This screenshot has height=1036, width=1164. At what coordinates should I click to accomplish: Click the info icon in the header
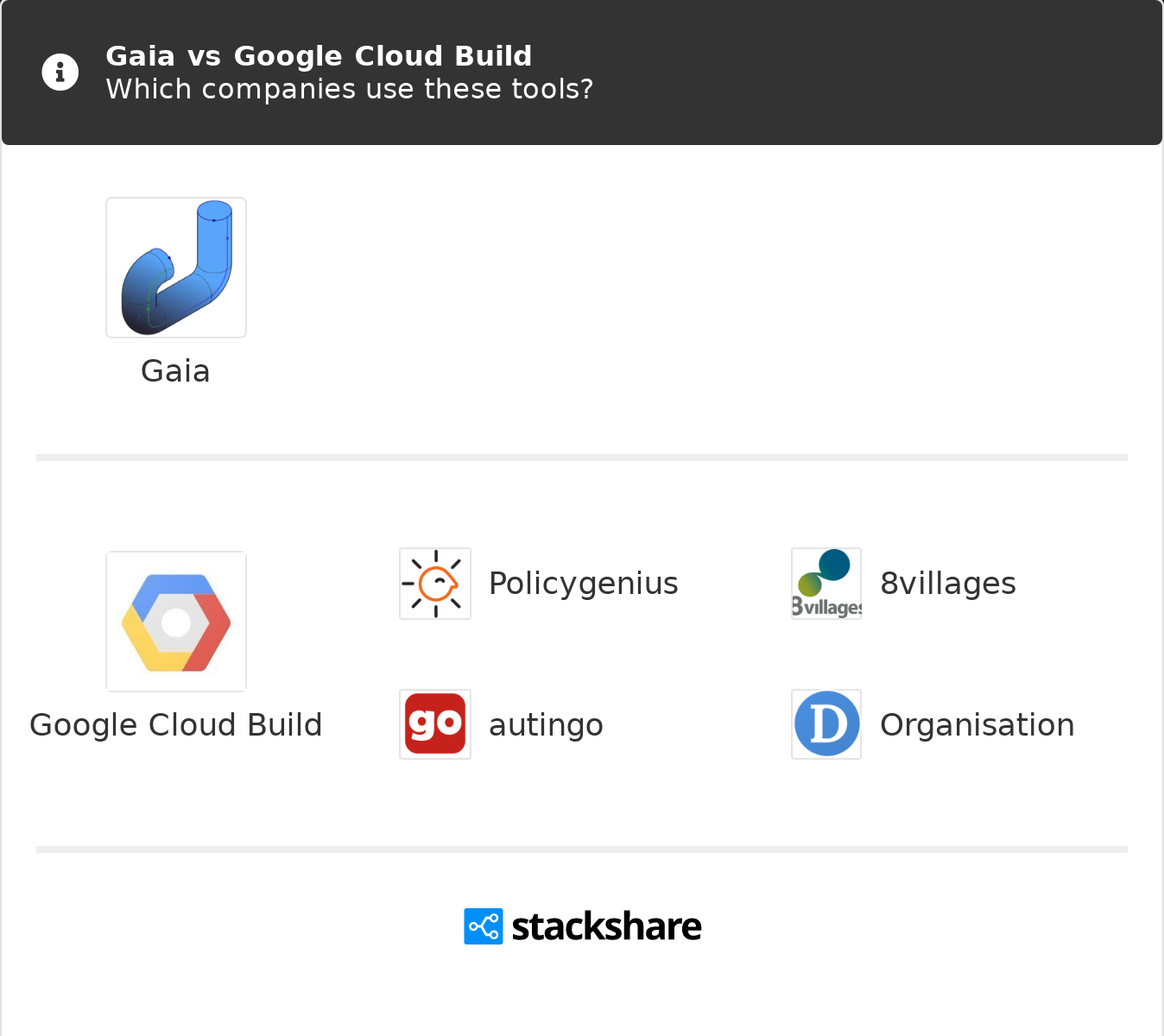click(60, 73)
